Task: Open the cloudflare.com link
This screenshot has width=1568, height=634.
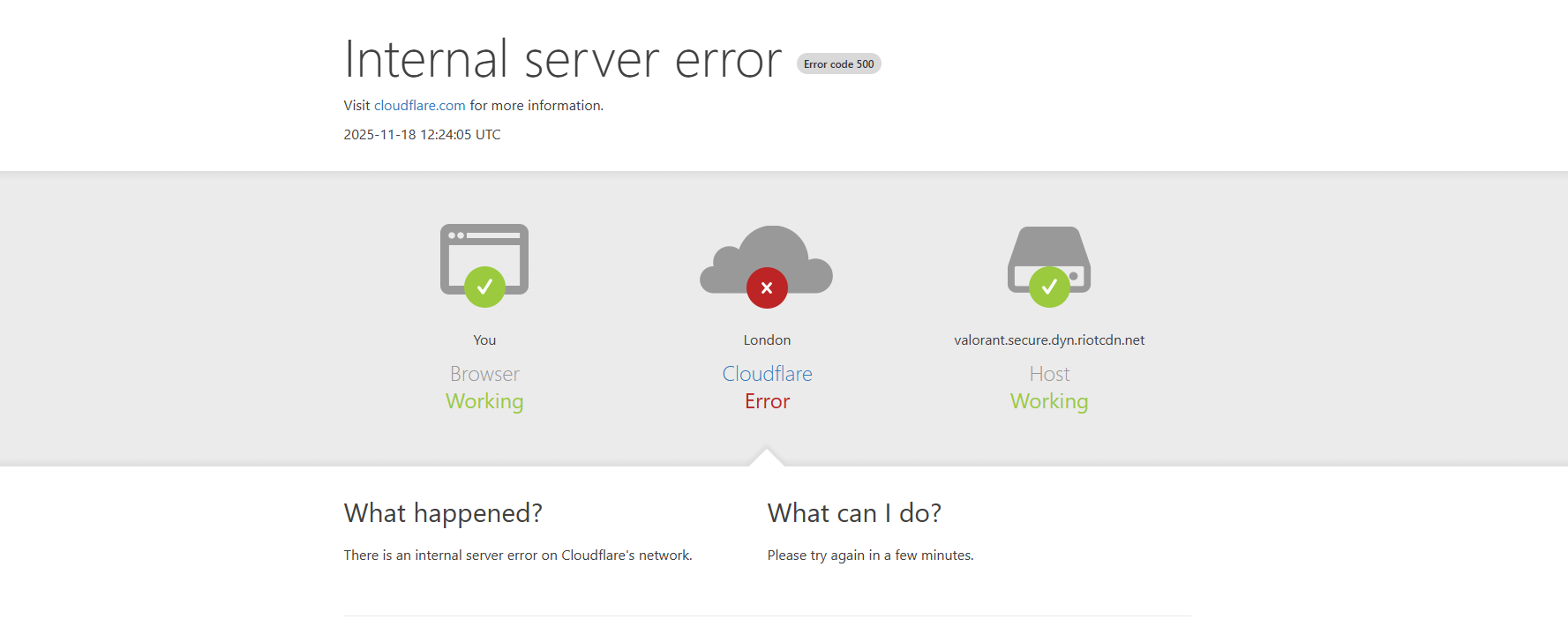Action: tap(419, 105)
